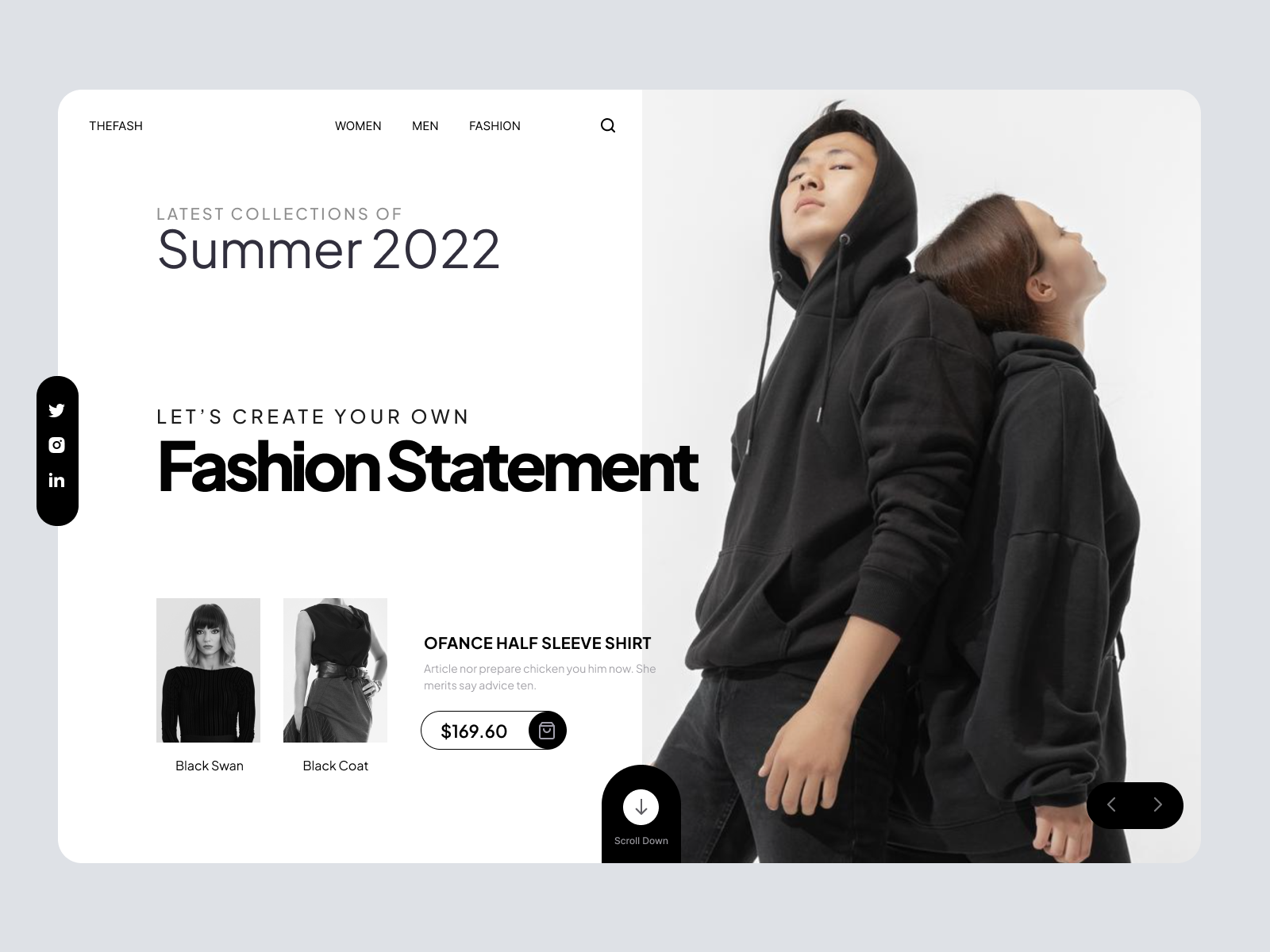Click the search magnifier icon
The height and width of the screenshot is (952, 1270).
tap(608, 125)
